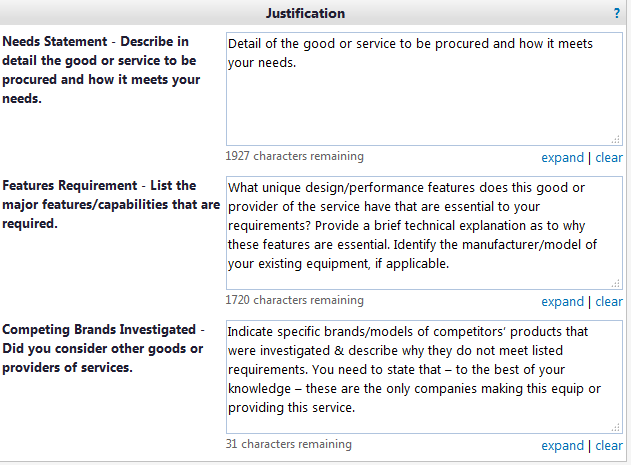This screenshot has width=631, height=465.
Task: Click resize grip of Needs Statement box
Action: click(616, 140)
